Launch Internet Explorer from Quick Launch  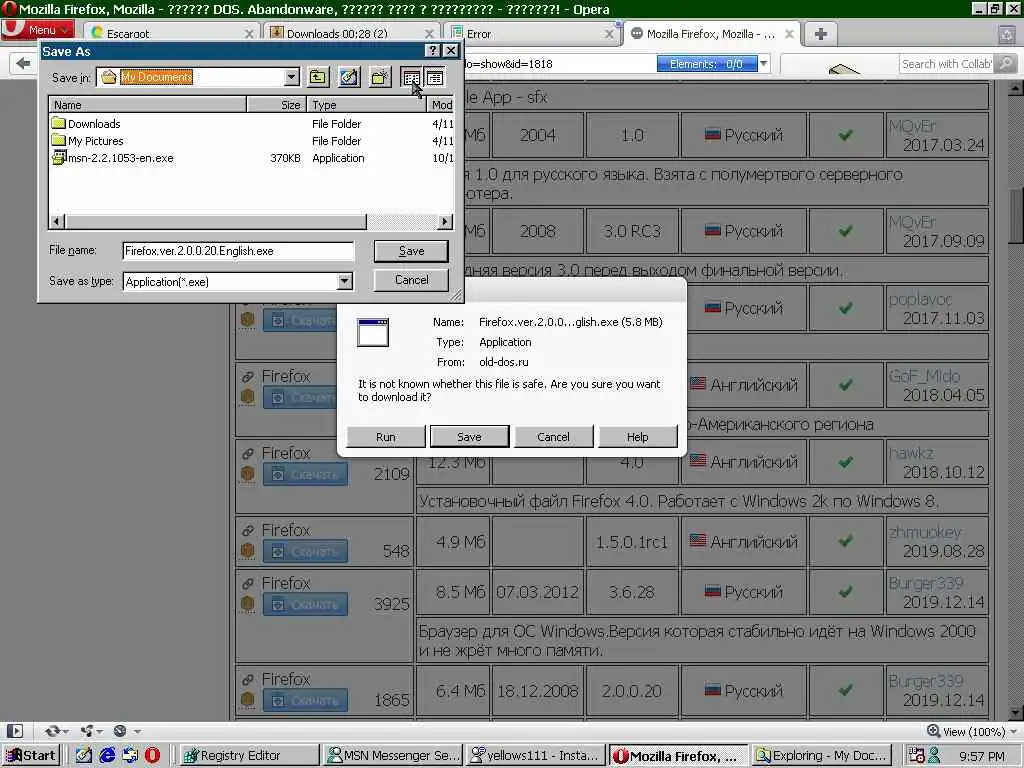[107, 756]
